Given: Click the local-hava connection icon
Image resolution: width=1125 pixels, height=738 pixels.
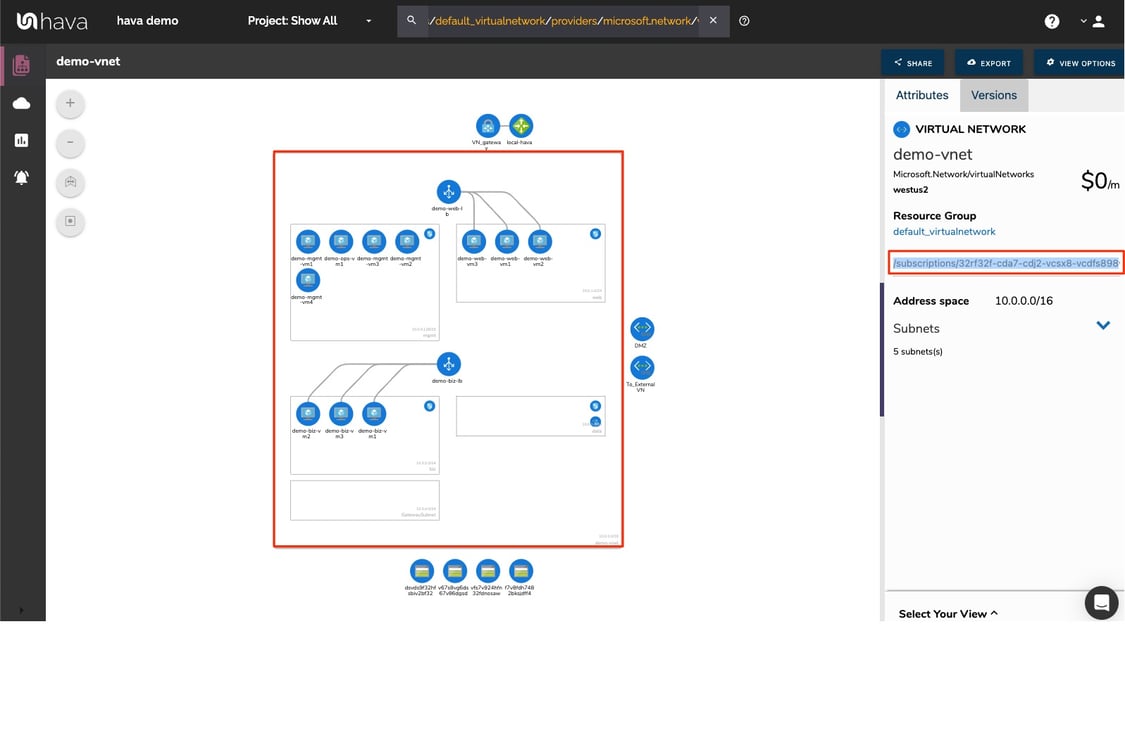Looking at the screenshot, I should tap(519, 123).
